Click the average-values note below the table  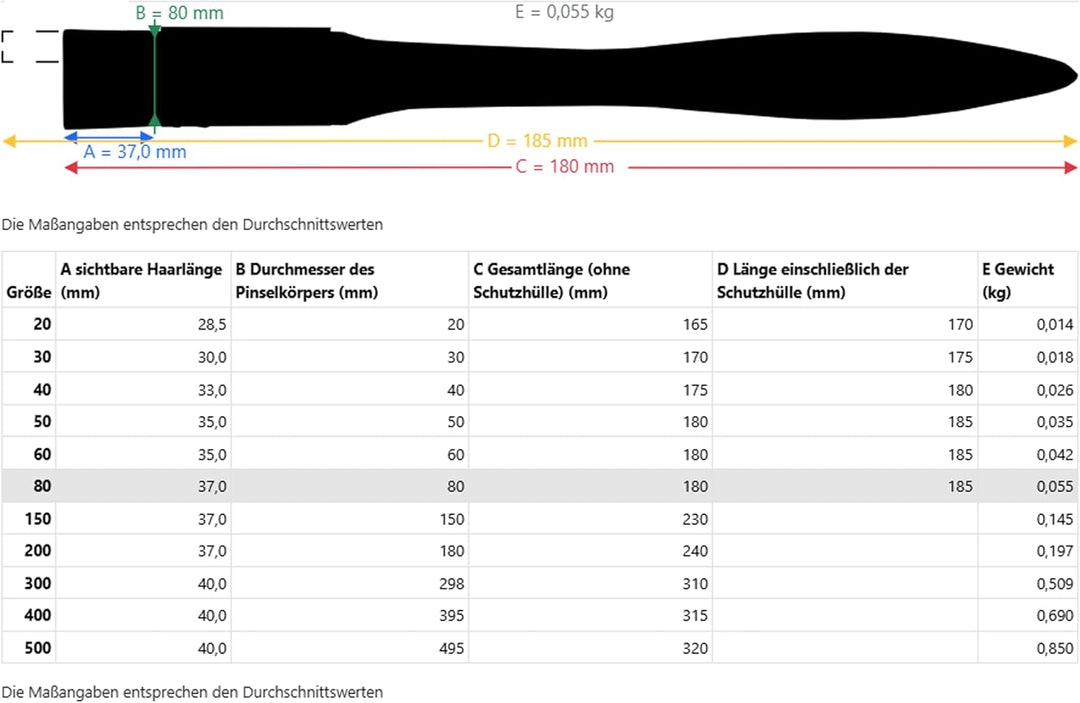192,692
